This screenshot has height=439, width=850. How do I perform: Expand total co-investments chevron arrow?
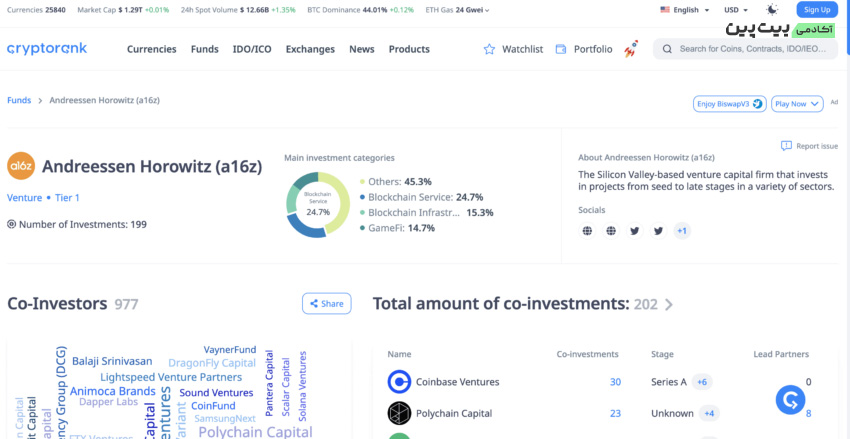(x=669, y=305)
